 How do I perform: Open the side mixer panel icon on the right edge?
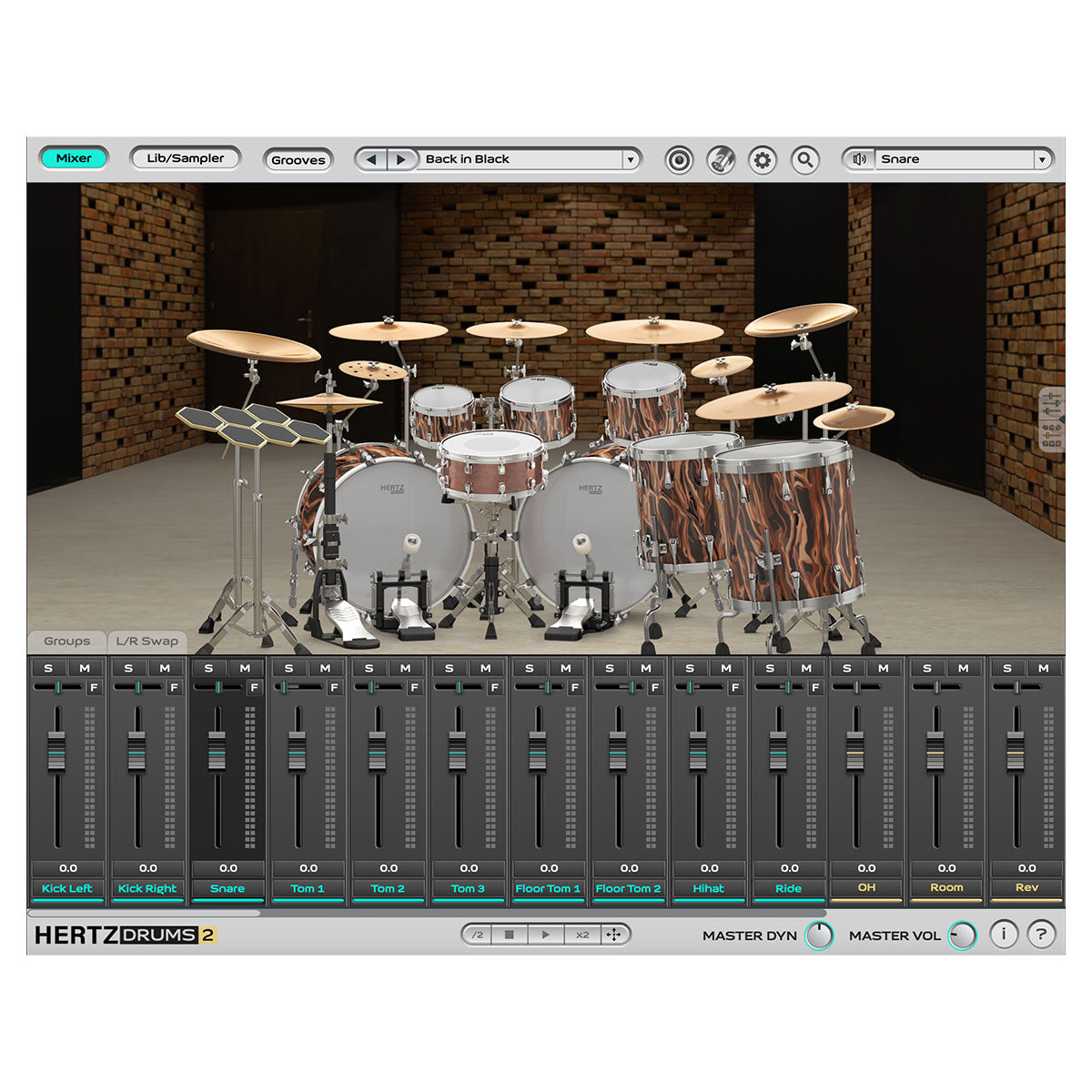(1052, 420)
